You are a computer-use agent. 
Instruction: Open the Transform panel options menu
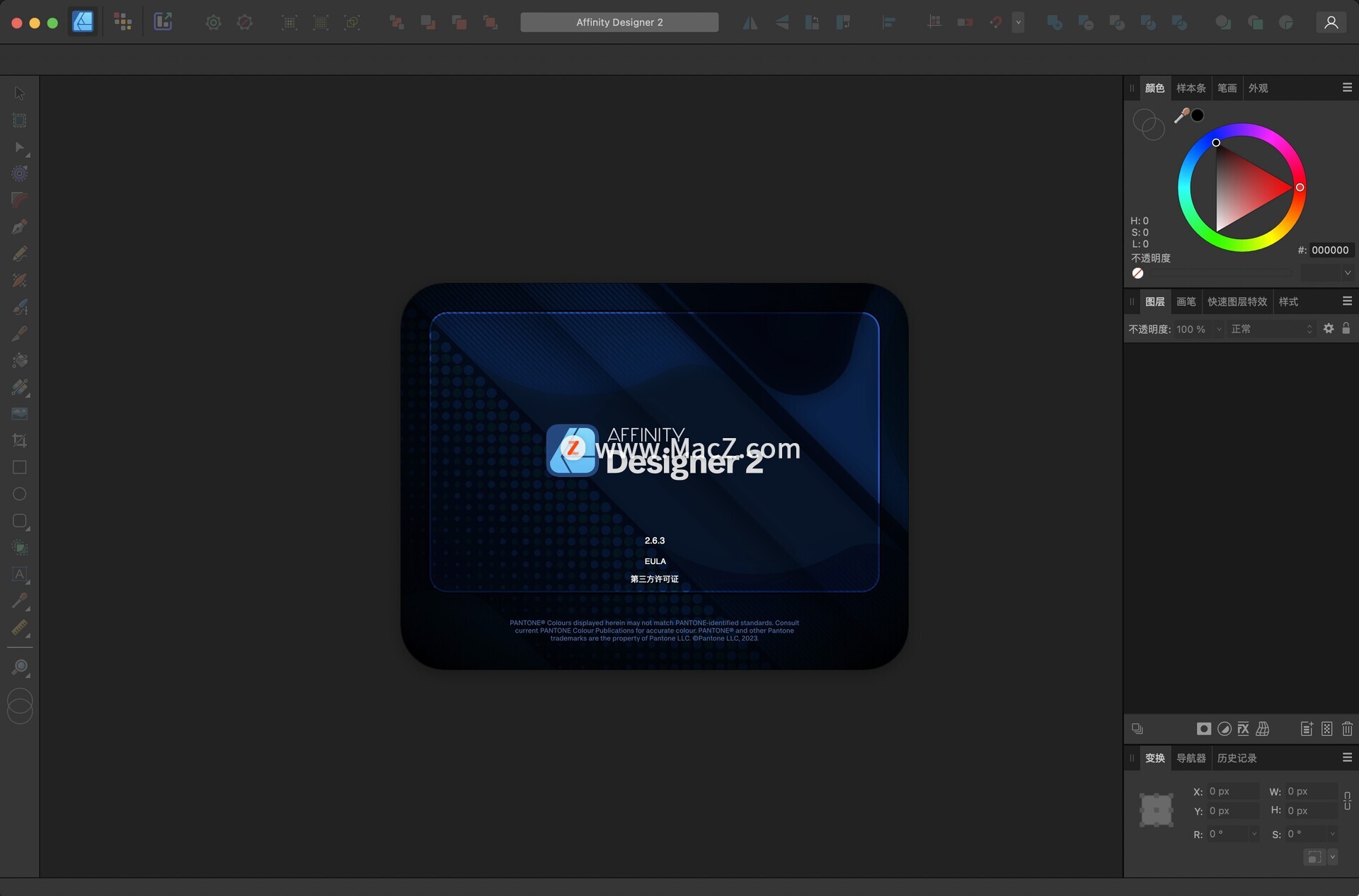1347,757
